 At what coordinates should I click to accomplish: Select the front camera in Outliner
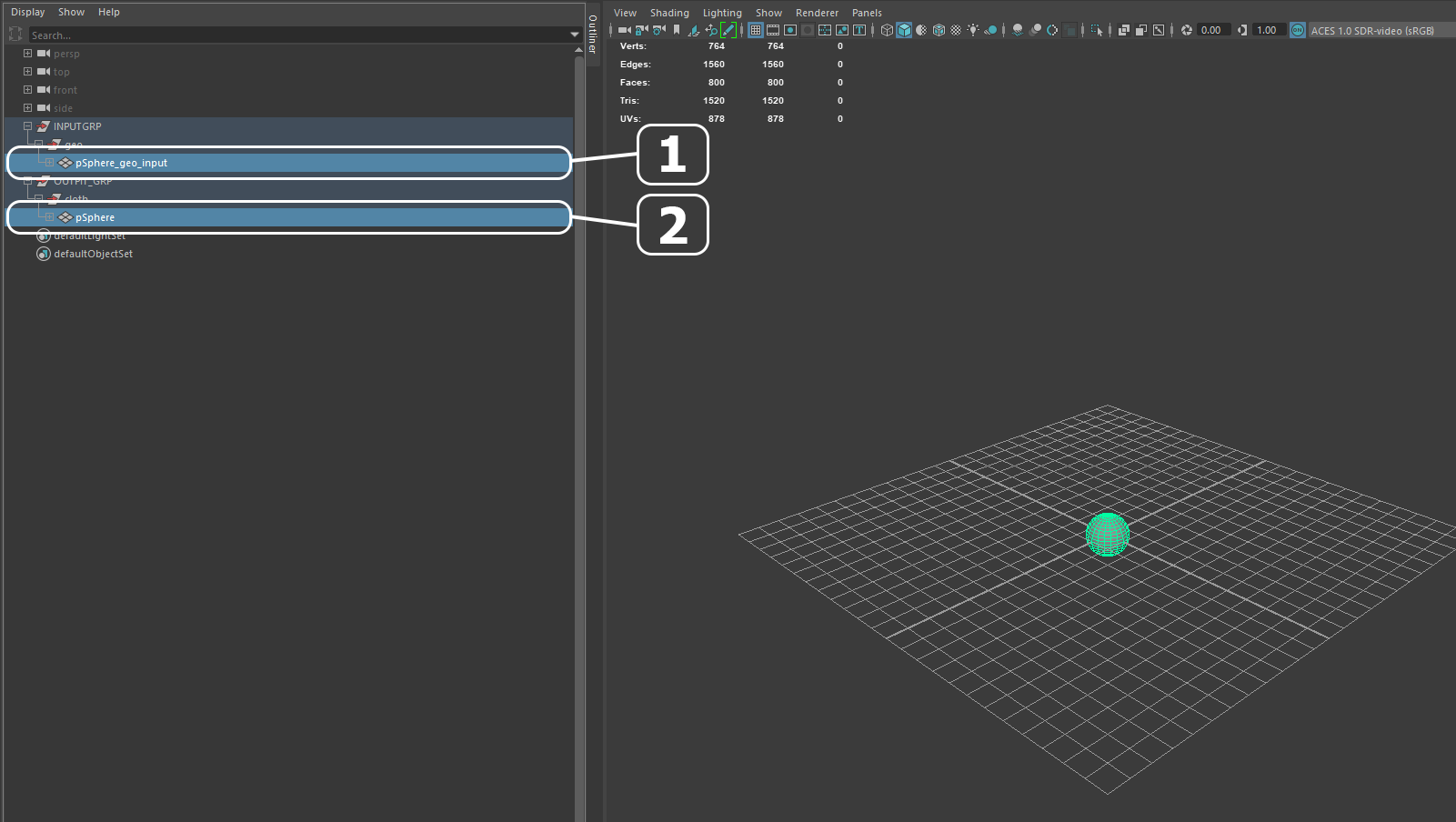pyautogui.click(x=65, y=90)
